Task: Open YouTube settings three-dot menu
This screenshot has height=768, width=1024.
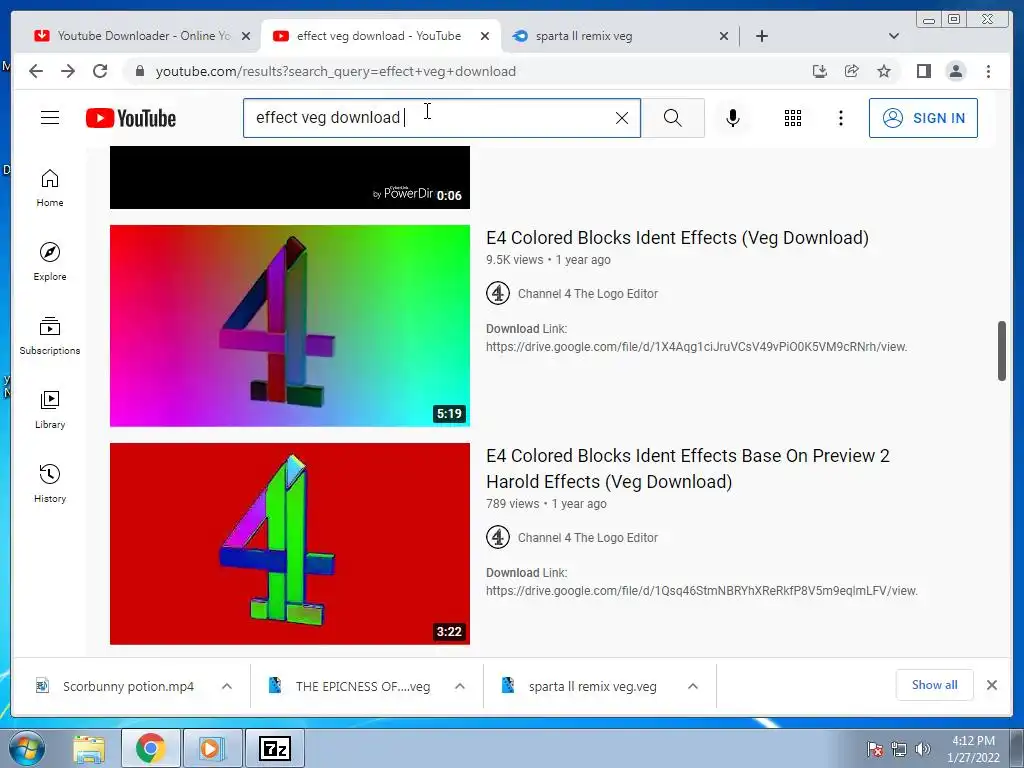Action: (x=841, y=118)
